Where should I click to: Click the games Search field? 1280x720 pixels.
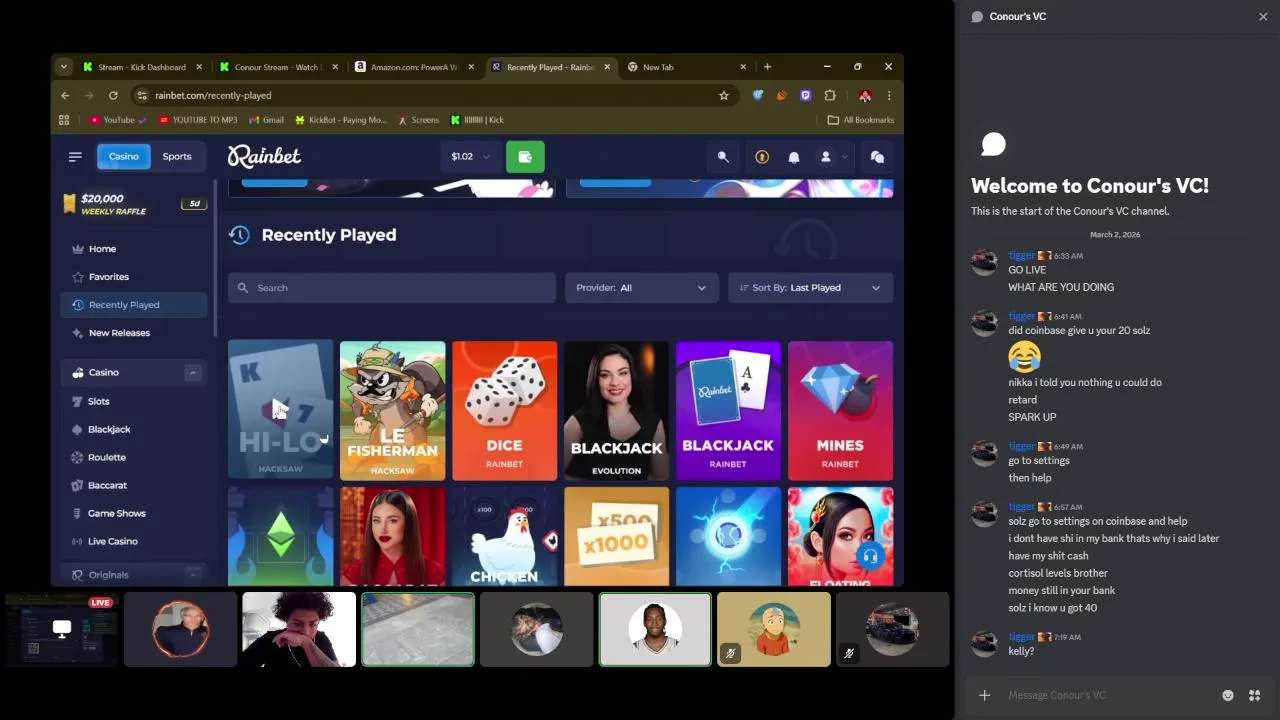point(391,288)
